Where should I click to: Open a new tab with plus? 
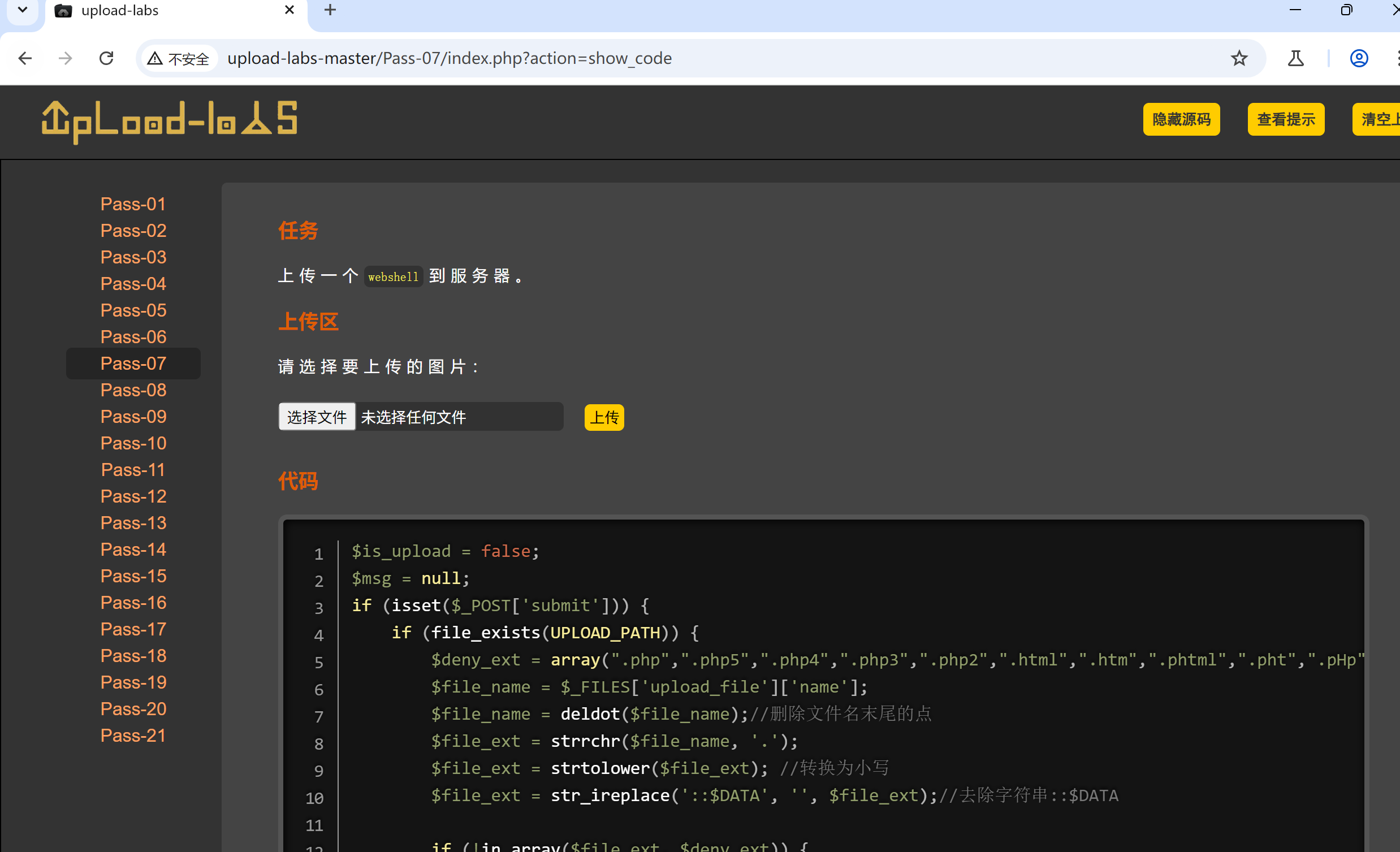click(330, 10)
